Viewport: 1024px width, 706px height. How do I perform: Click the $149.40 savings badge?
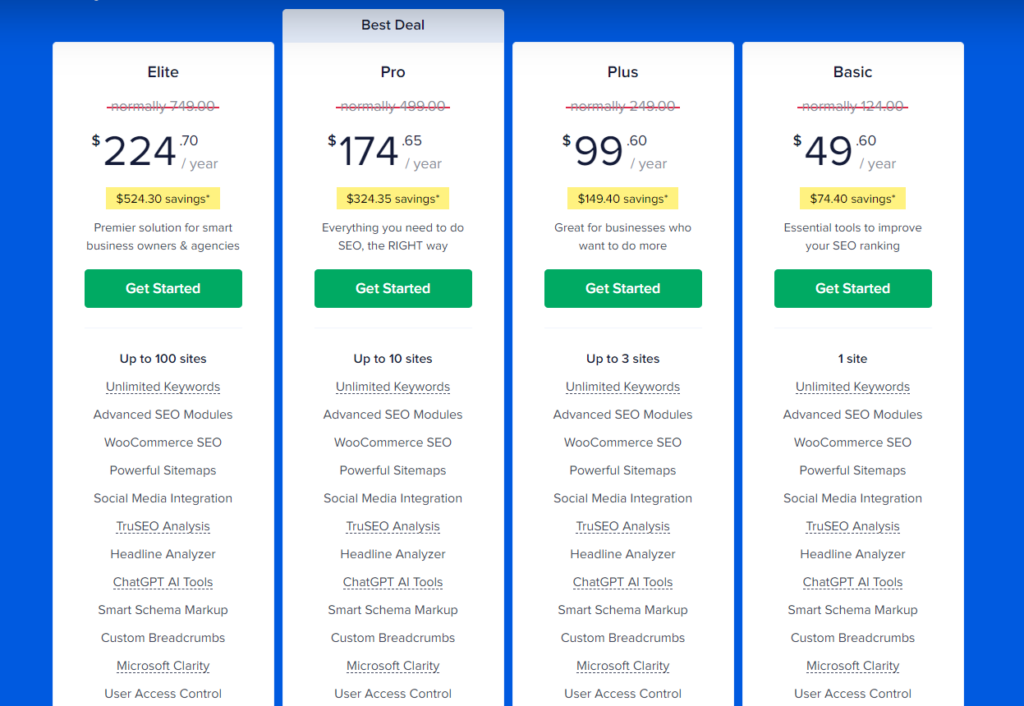622,198
